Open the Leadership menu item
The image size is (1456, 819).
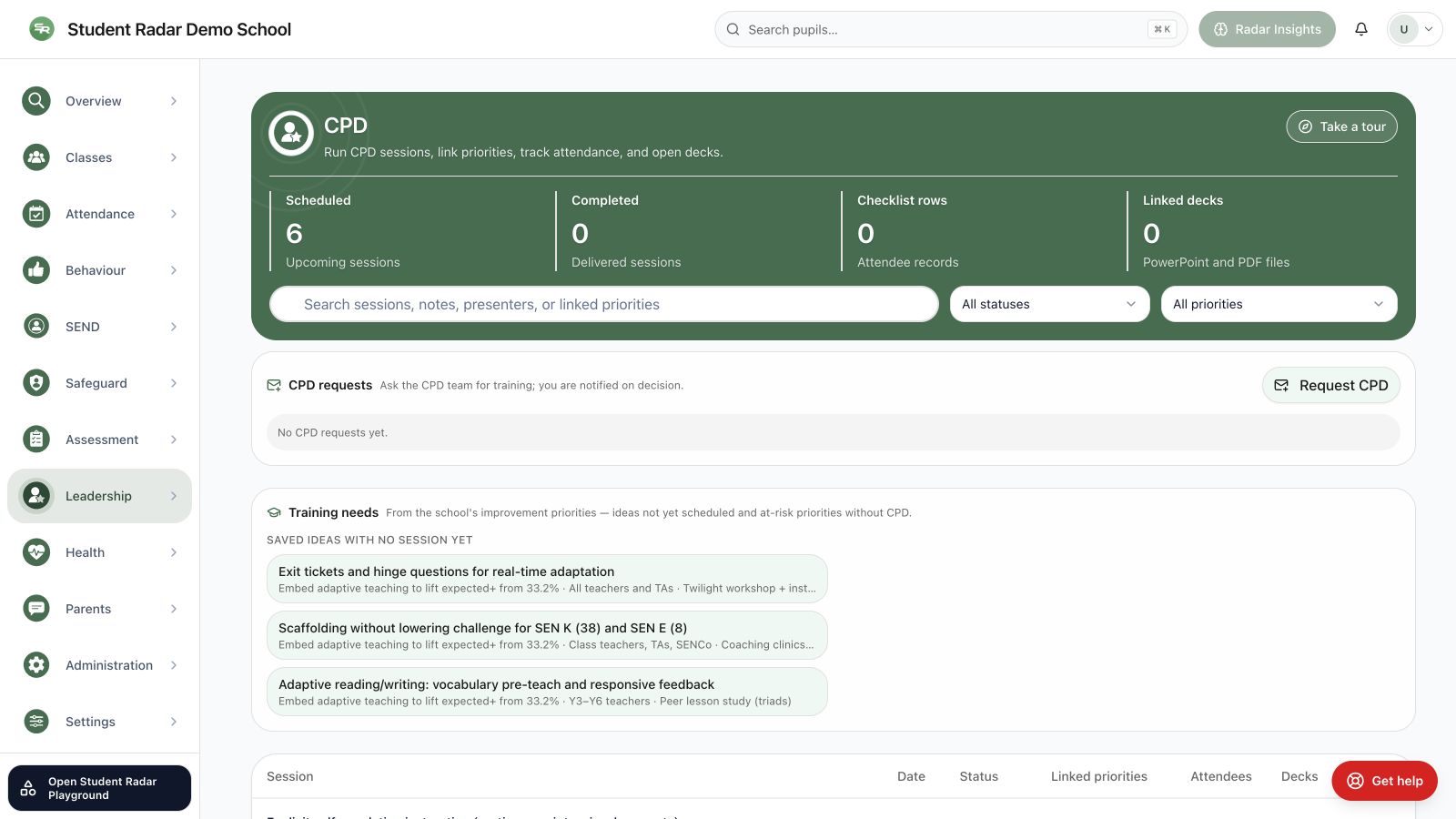pos(99,496)
